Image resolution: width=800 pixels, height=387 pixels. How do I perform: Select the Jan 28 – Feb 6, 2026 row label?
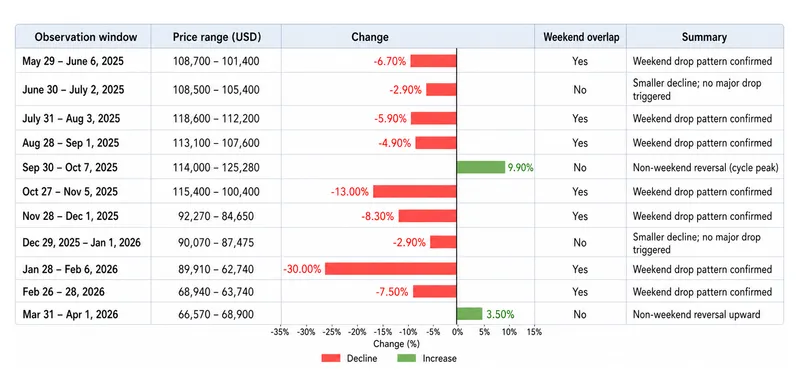[x=70, y=269]
